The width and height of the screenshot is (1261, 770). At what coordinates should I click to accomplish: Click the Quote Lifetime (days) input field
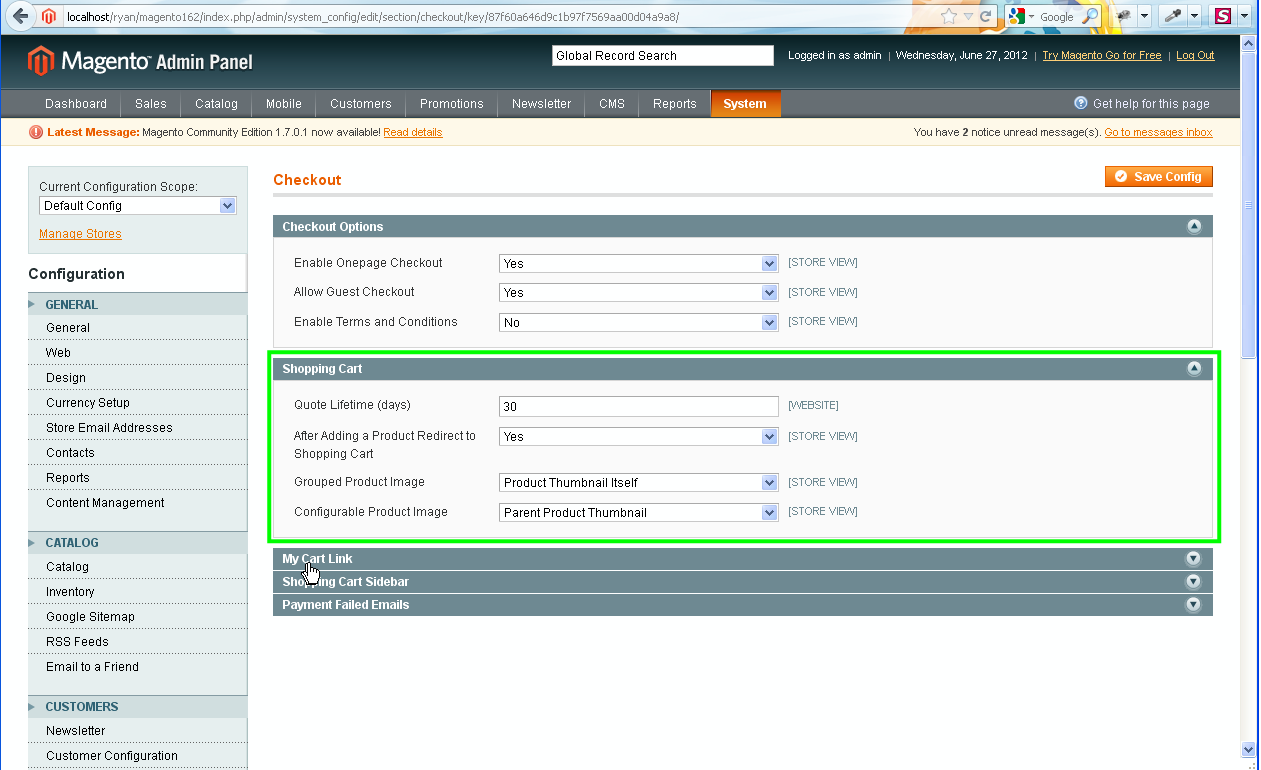[638, 407]
